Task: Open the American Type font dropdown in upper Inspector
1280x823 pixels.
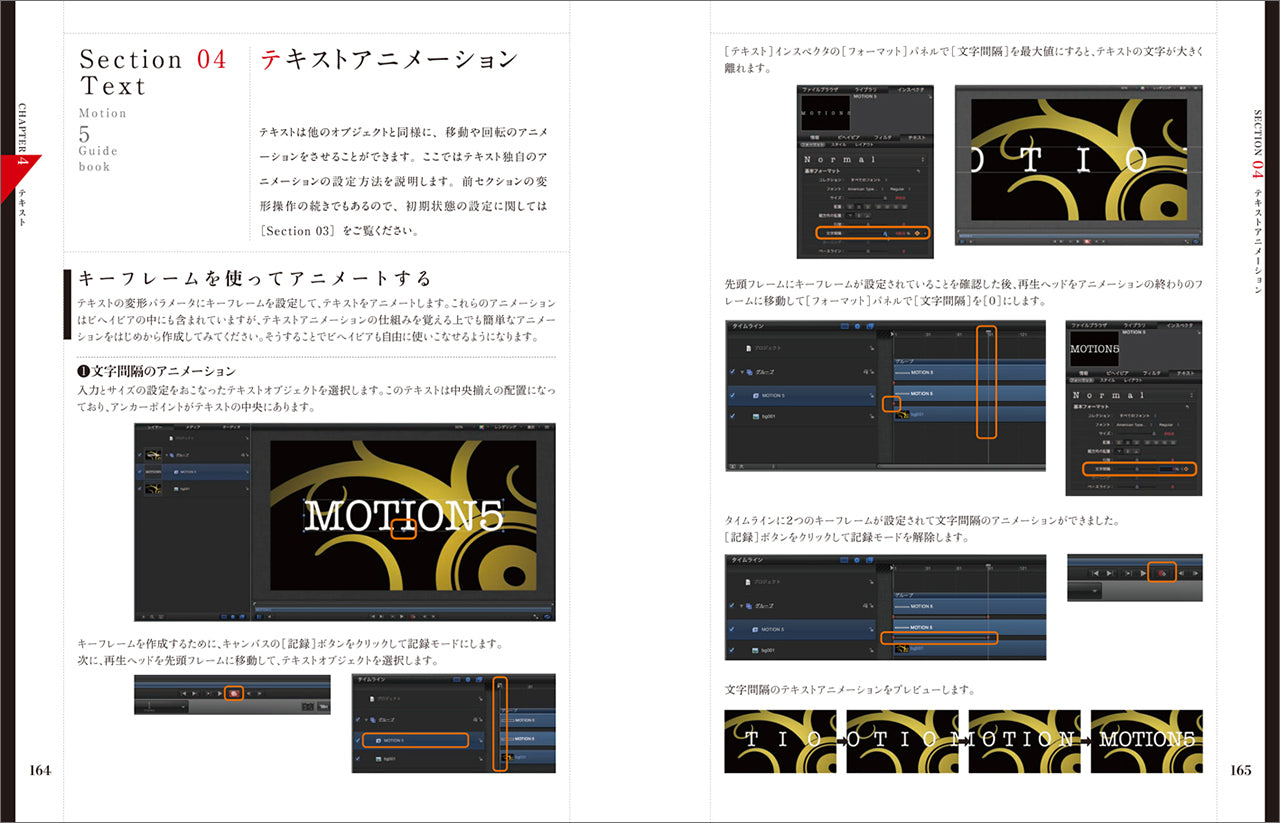Action: [865, 189]
